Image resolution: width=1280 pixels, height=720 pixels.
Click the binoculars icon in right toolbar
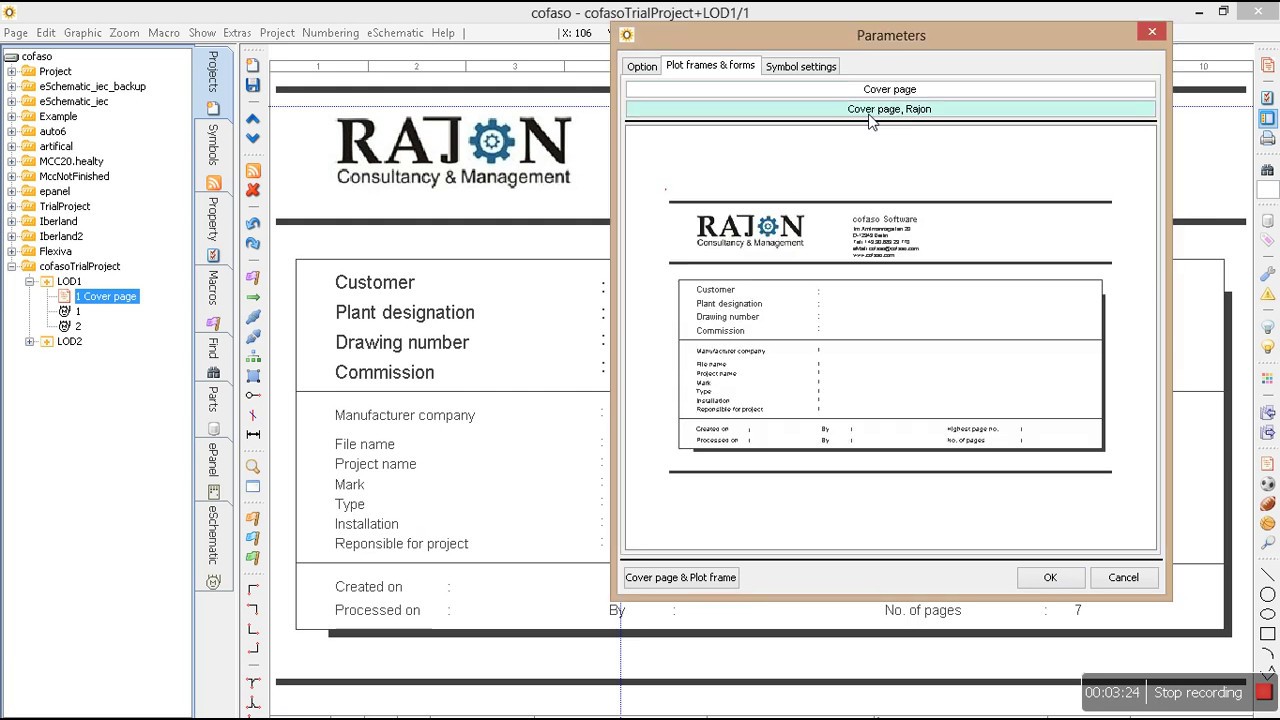tap(1268, 170)
